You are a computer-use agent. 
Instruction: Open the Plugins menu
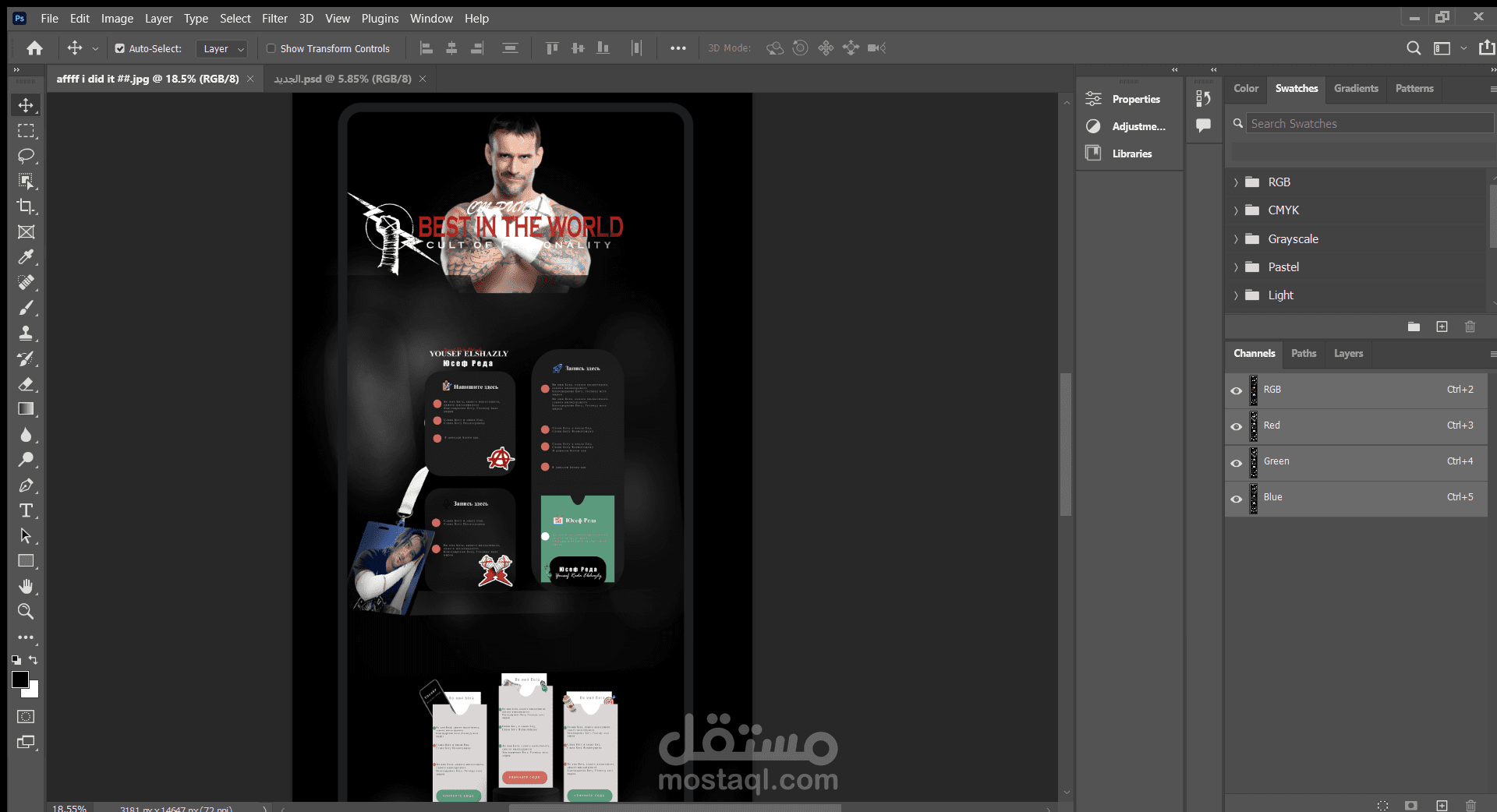(380, 18)
